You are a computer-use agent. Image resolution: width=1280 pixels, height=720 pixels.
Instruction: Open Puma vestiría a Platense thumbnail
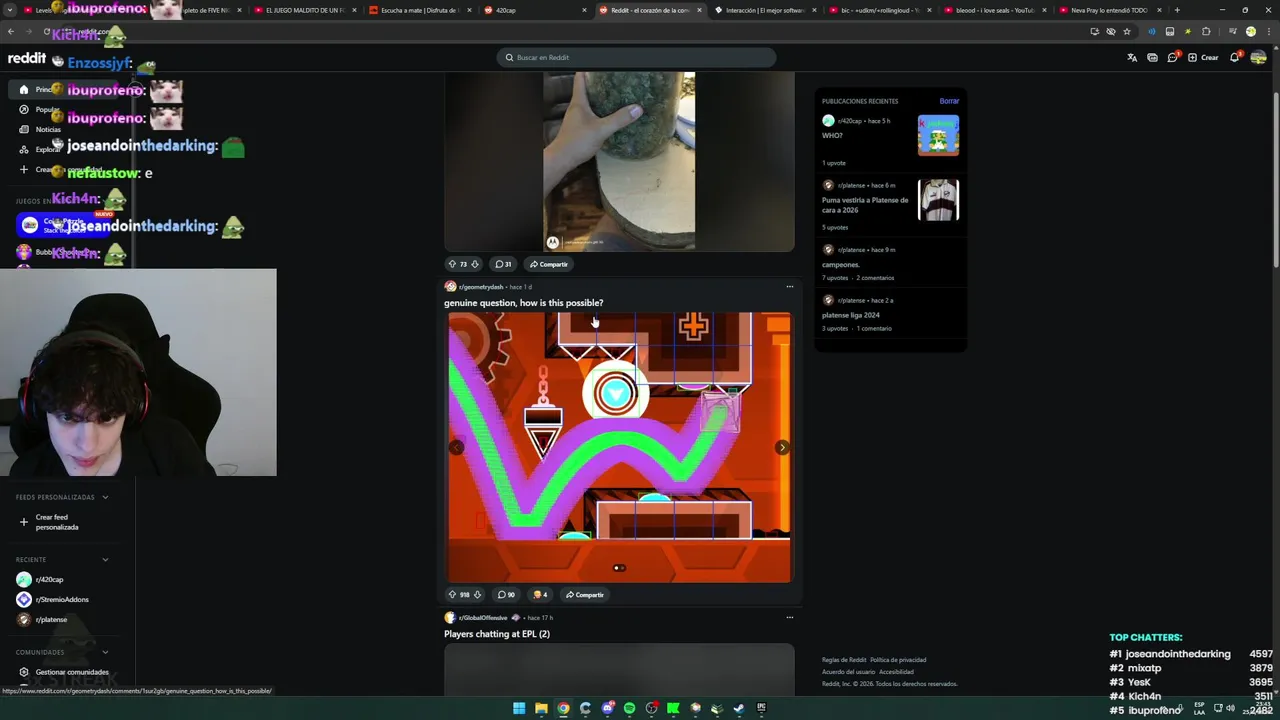(938, 200)
